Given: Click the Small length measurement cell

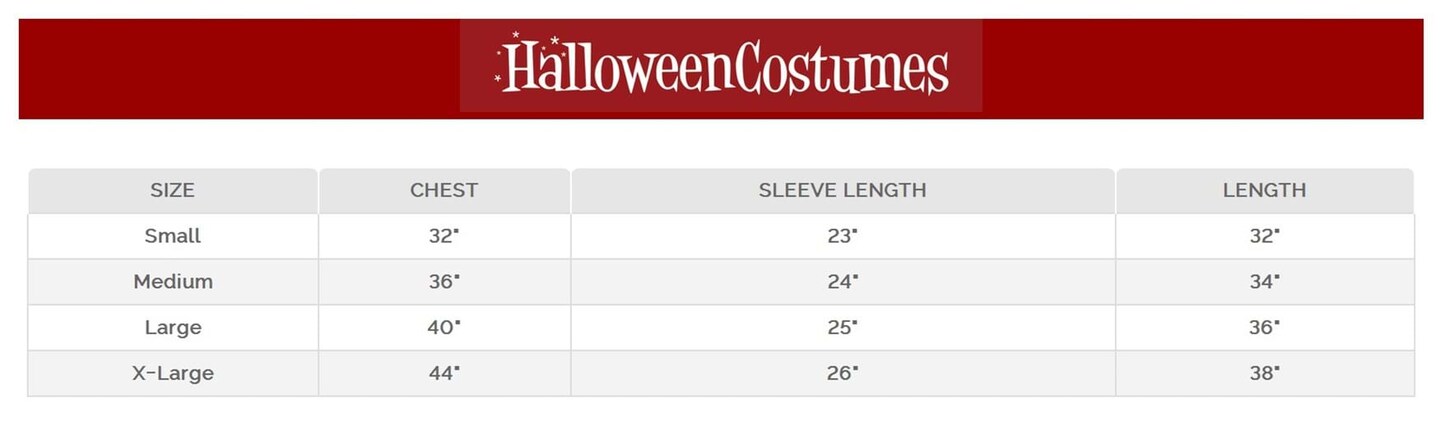Looking at the screenshot, I should (x=1264, y=236).
